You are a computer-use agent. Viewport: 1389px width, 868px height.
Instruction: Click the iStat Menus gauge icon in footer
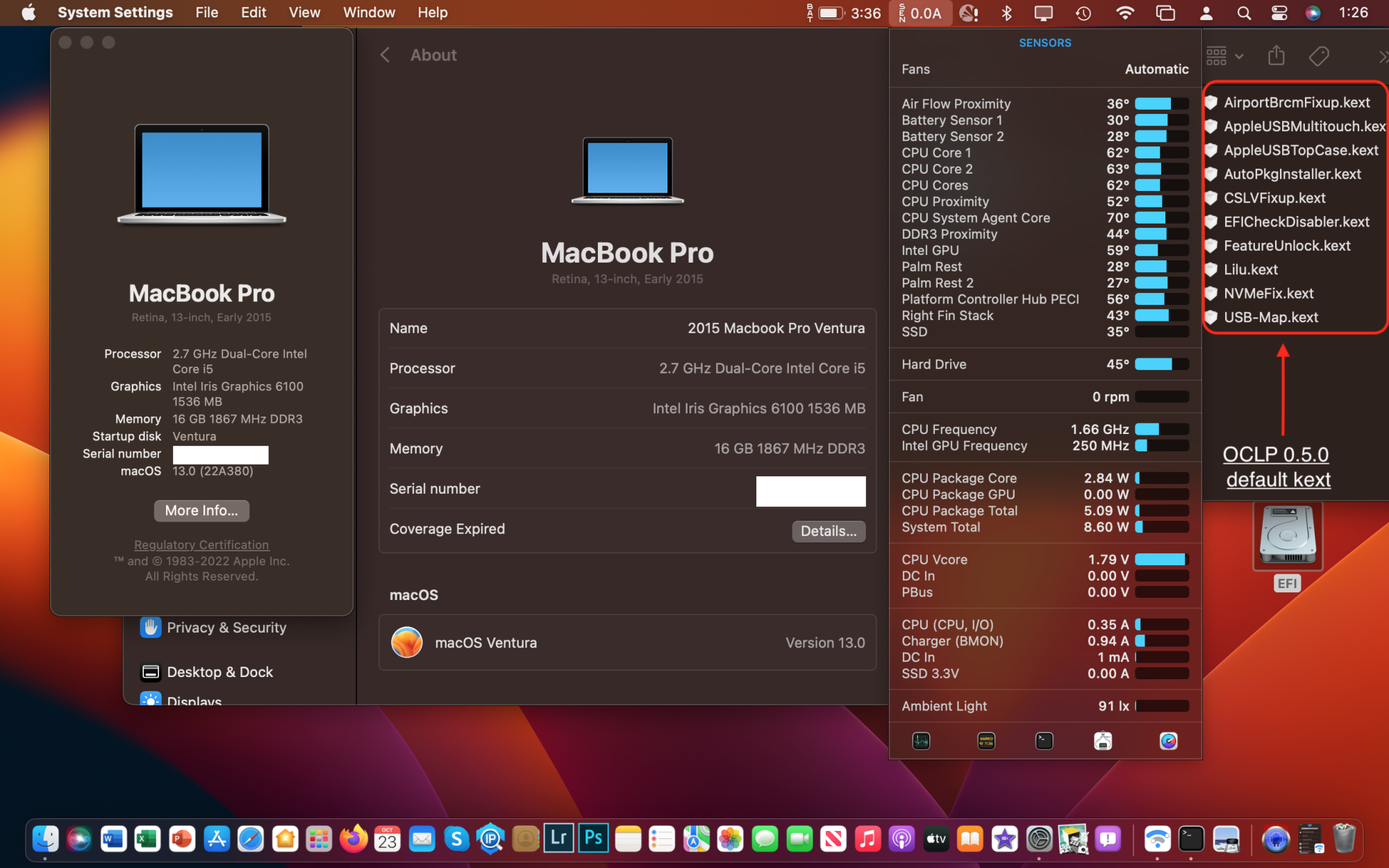click(x=1168, y=741)
